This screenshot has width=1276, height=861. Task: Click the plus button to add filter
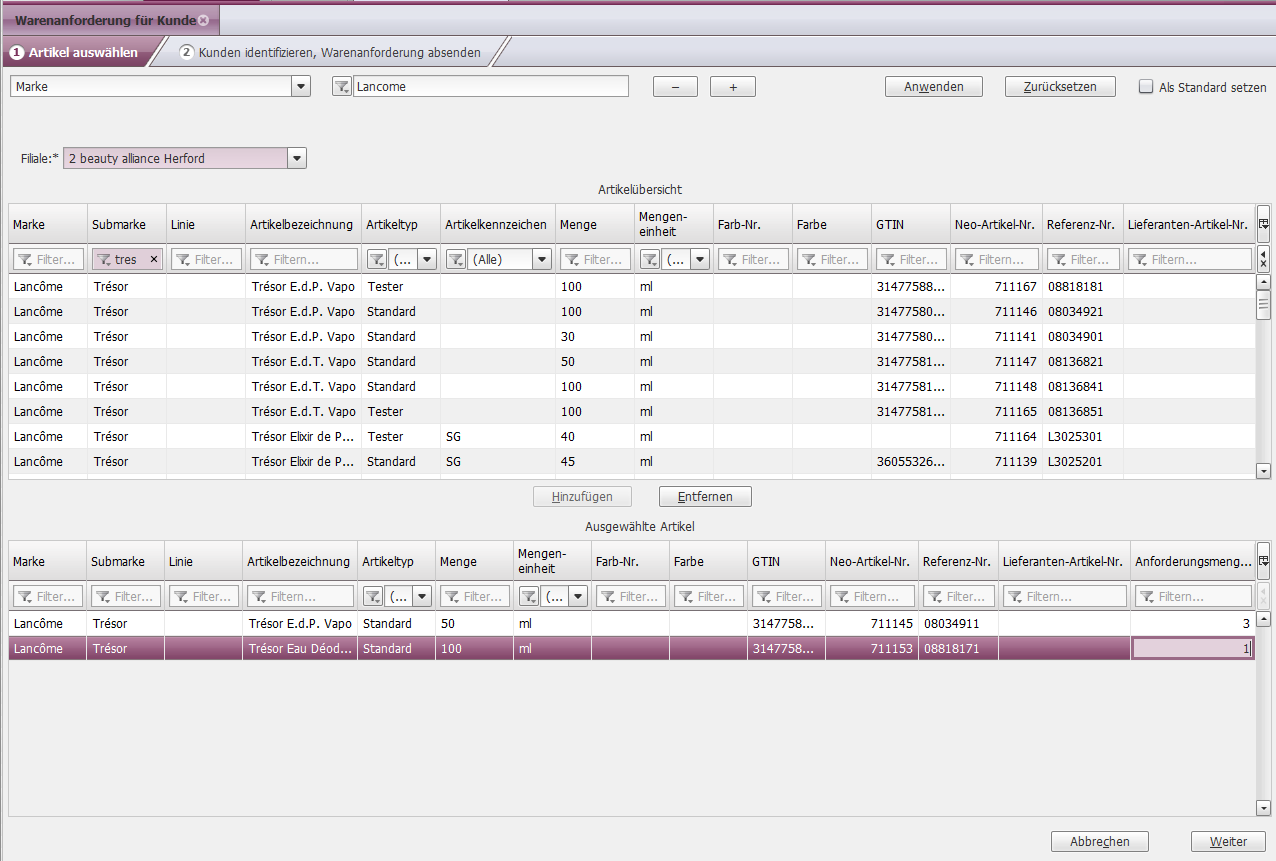point(733,87)
